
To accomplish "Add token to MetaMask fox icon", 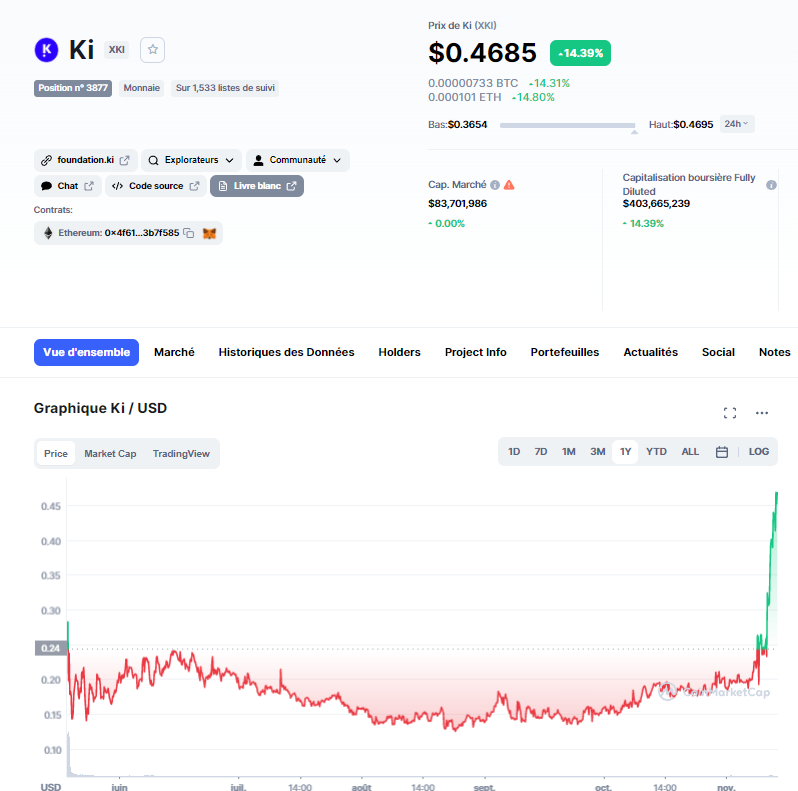I will pyautogui.click(x=210, y=233).
